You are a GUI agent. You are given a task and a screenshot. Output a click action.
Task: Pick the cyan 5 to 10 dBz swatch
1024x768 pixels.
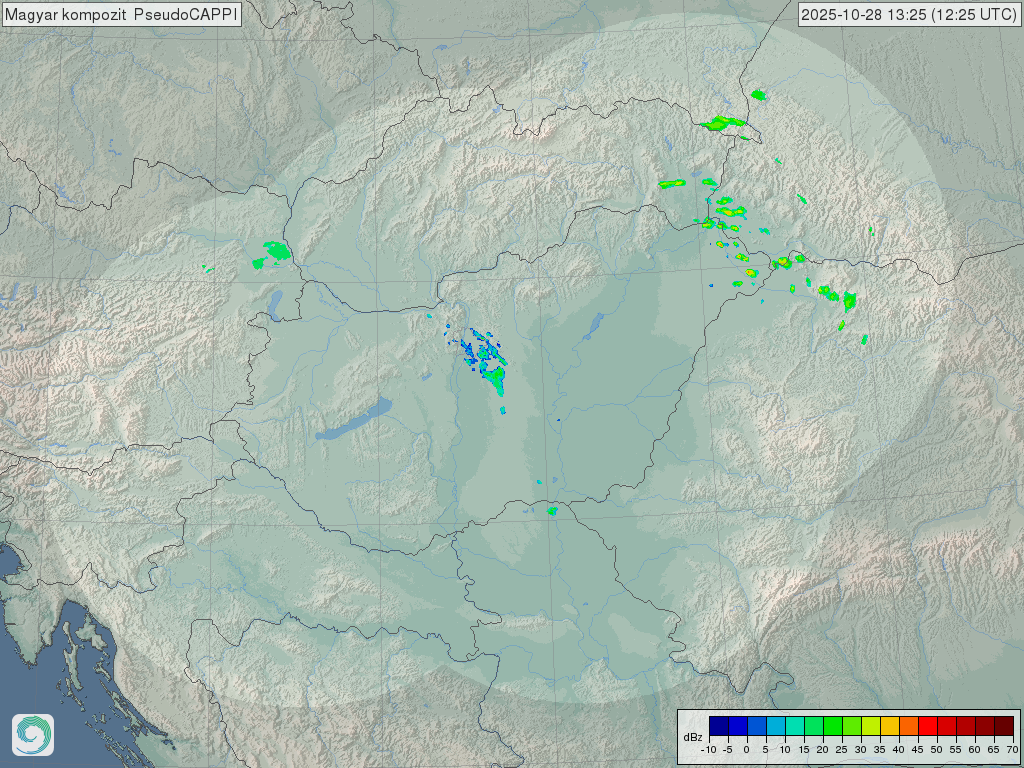775,726
